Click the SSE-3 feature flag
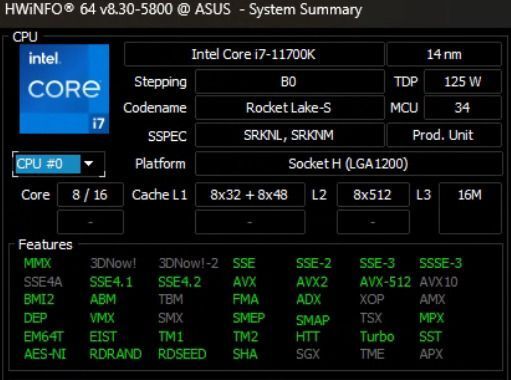 (x=377, y=263)
